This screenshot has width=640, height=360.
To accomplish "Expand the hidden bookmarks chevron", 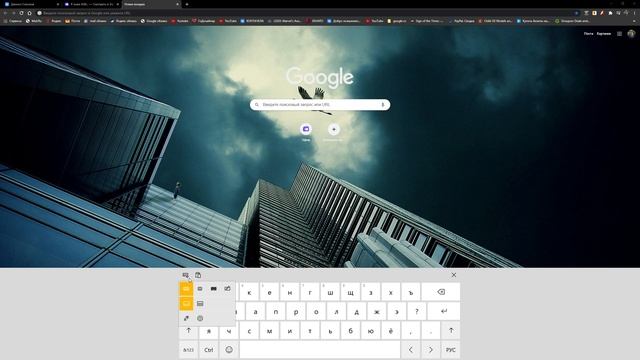I will [x=634, y=21].
